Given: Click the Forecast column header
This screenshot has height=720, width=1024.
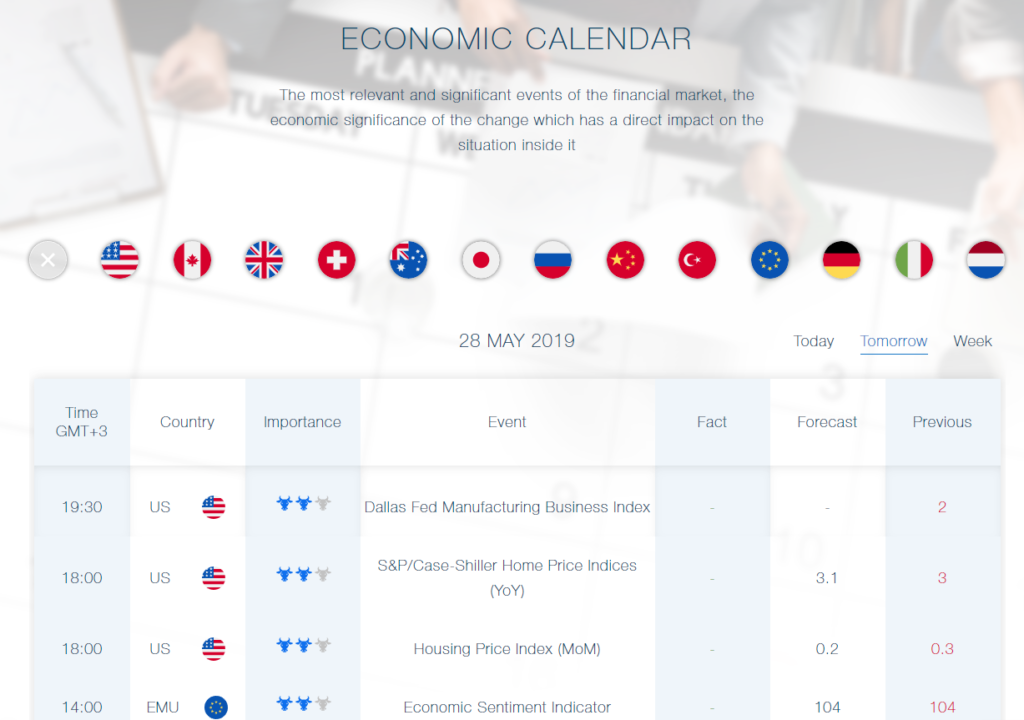Looking at the screenshot, I should pyautogui.click(x=827, y=422).
